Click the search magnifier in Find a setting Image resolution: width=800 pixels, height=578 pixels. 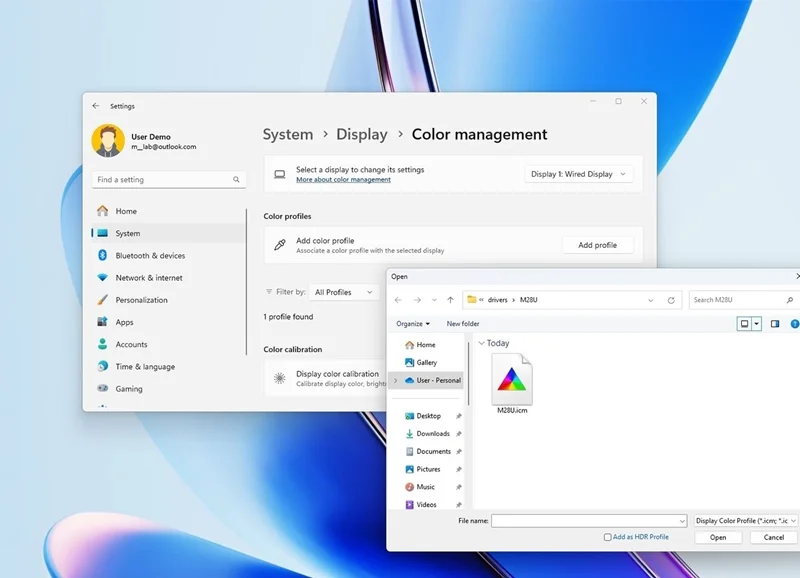(x=236, y=180)
